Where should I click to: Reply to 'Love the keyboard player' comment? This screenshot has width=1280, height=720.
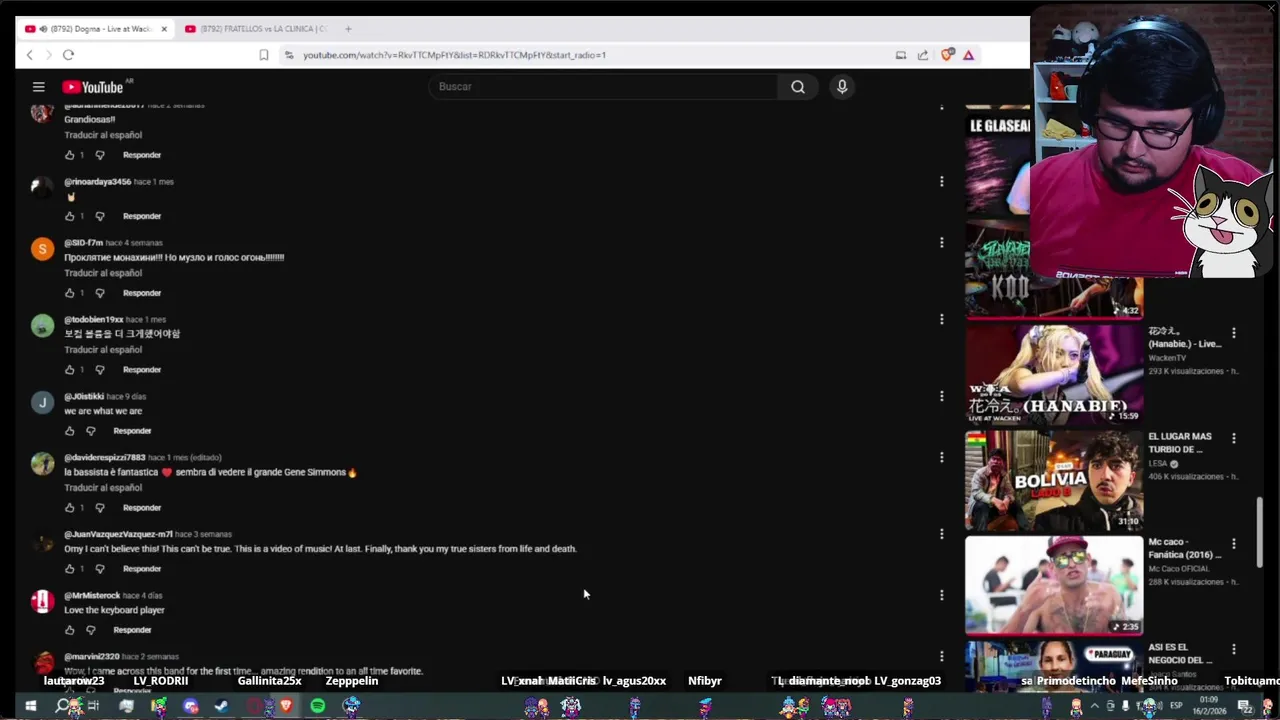point(132,630)
